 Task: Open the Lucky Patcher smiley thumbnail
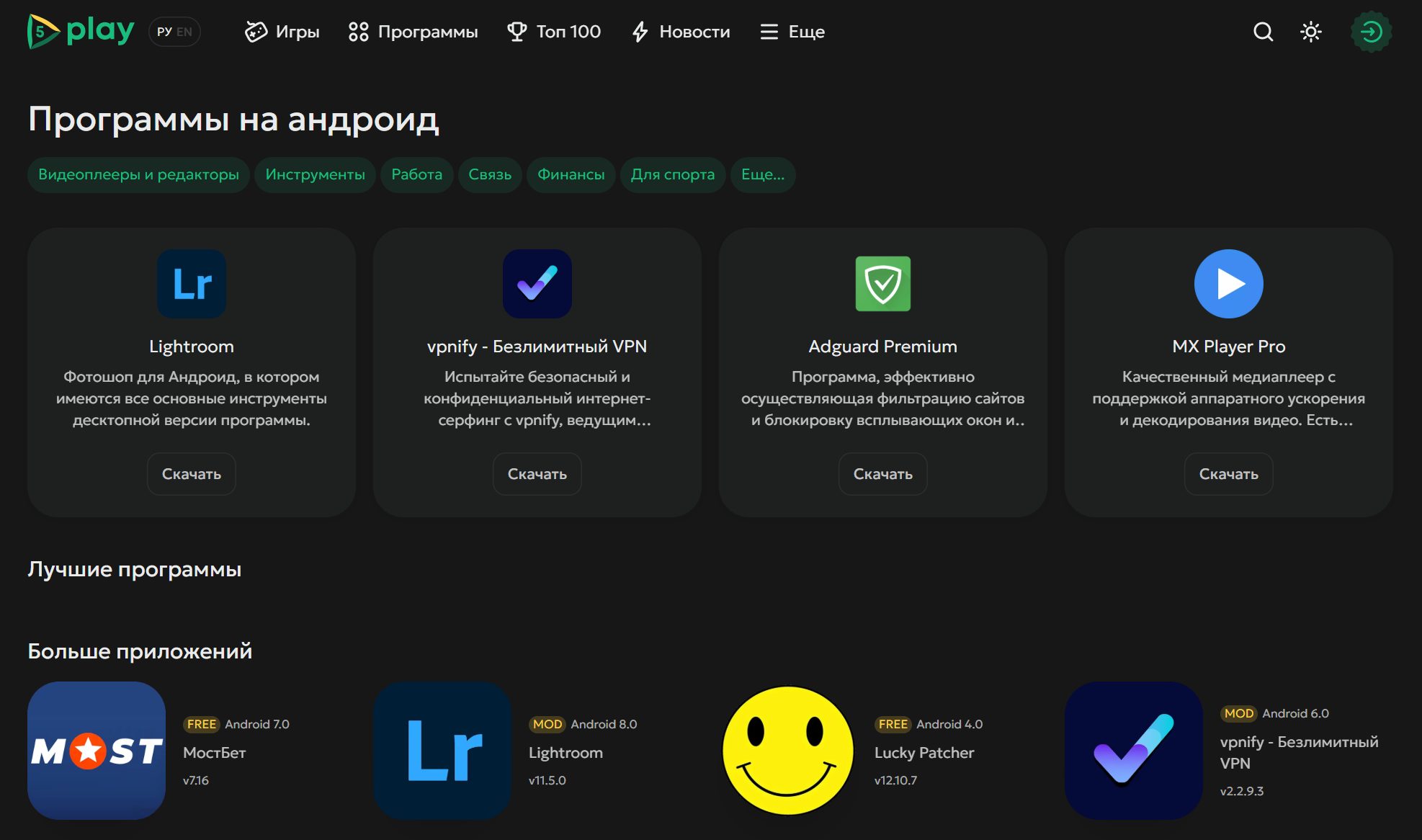[x=788, y=751]
